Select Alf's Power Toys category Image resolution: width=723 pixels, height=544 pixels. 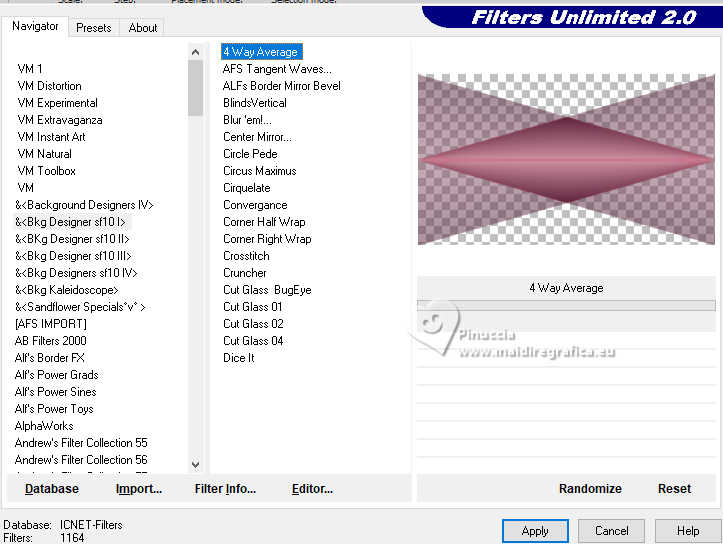[53, 409]
